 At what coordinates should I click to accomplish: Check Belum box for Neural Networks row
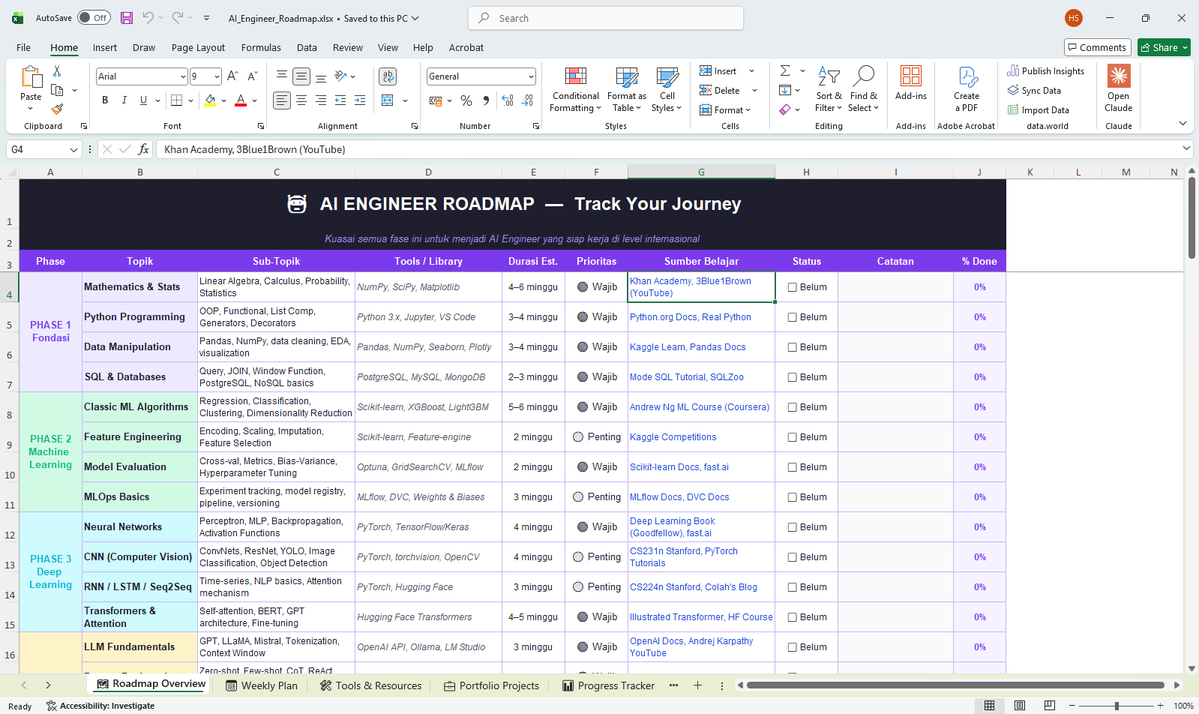pyautogui.click(x=792, y=527)
